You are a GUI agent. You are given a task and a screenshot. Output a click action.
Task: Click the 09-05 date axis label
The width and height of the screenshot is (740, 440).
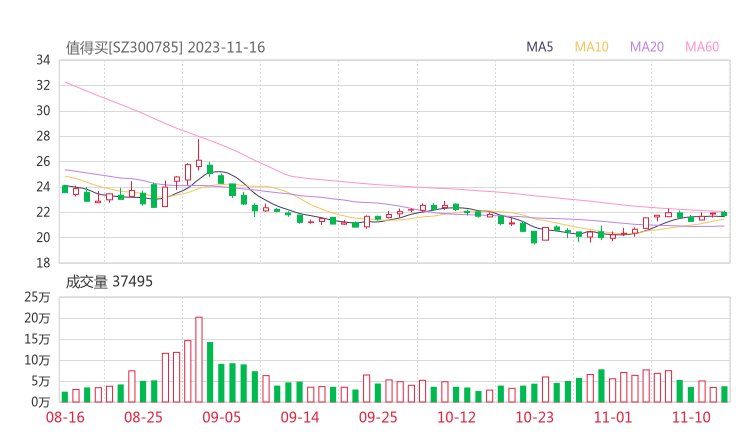(x=221, y=417)
